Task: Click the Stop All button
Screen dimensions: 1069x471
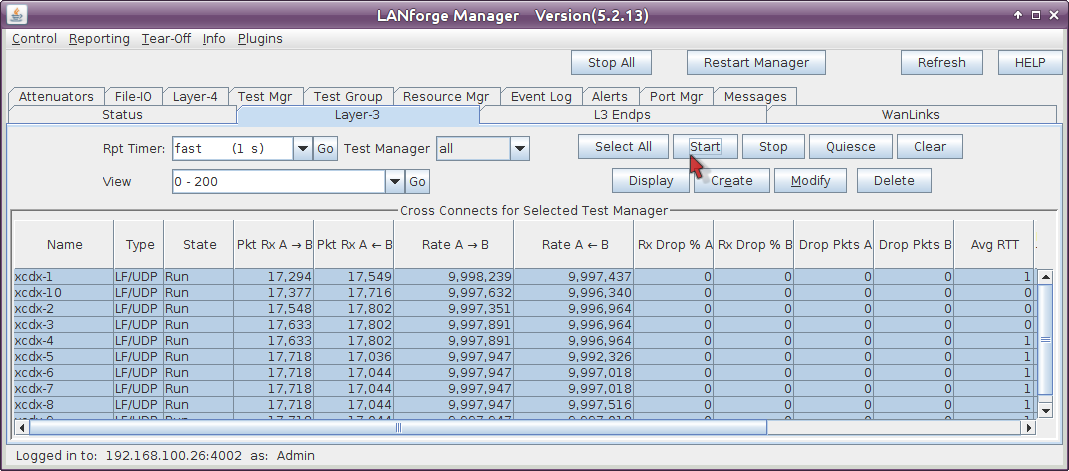Action: pyautogui.click(x=612, y=63)
